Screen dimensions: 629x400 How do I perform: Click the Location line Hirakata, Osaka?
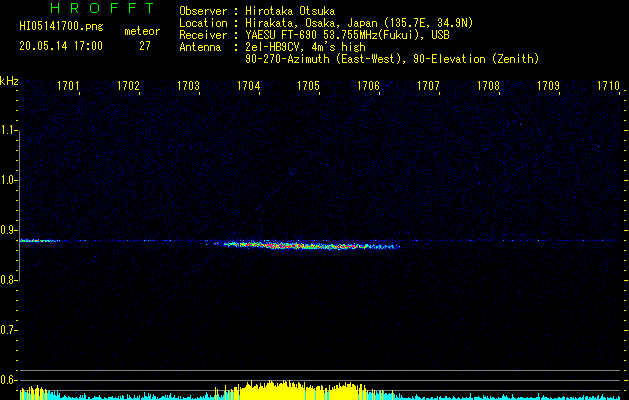point(326,23)
